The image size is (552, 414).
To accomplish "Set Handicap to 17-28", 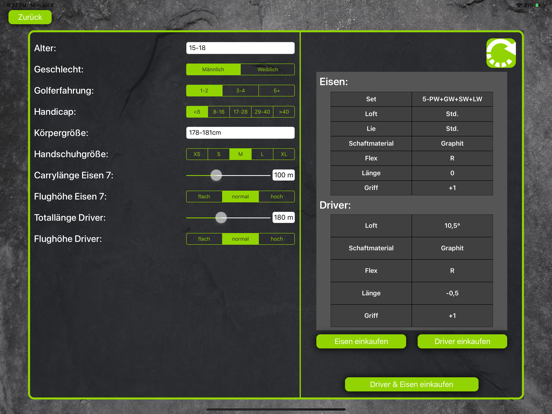I will [x=240, y=112].
